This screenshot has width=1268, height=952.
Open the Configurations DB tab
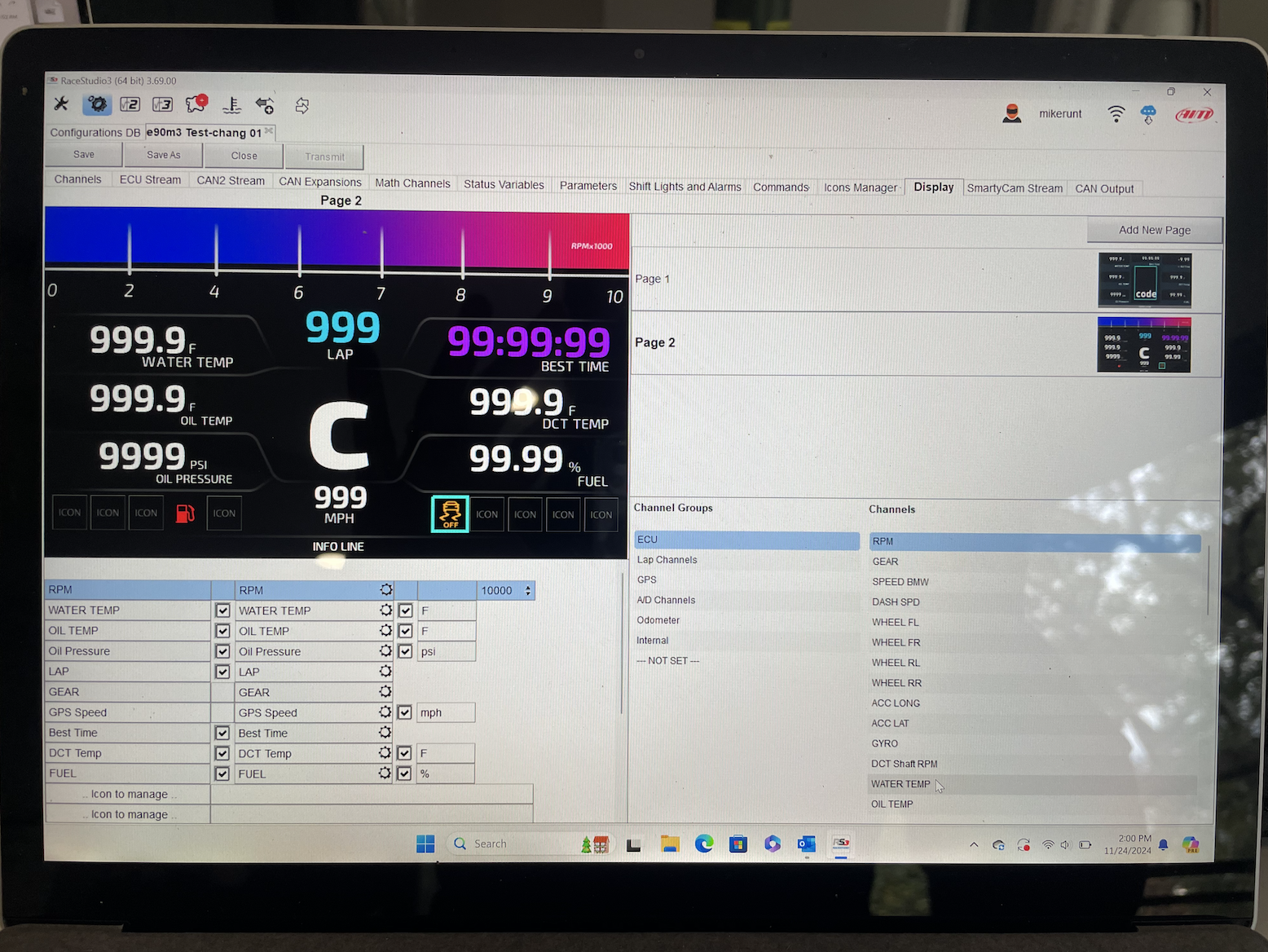point(95,132)
